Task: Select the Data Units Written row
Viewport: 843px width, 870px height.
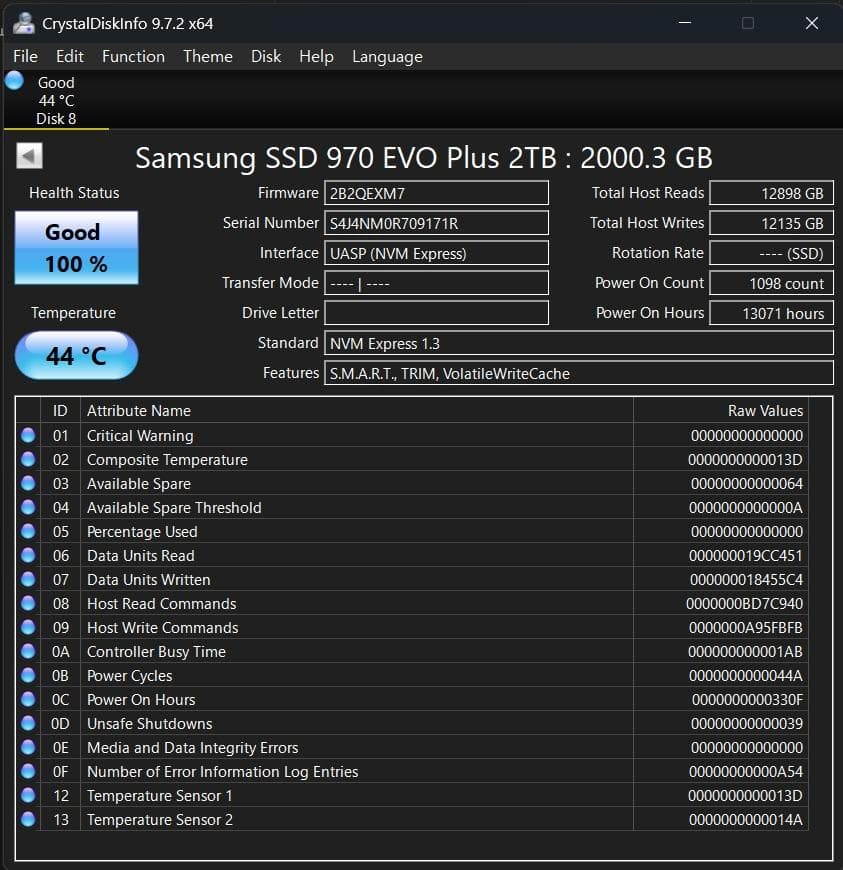Action: coord(300,579)
